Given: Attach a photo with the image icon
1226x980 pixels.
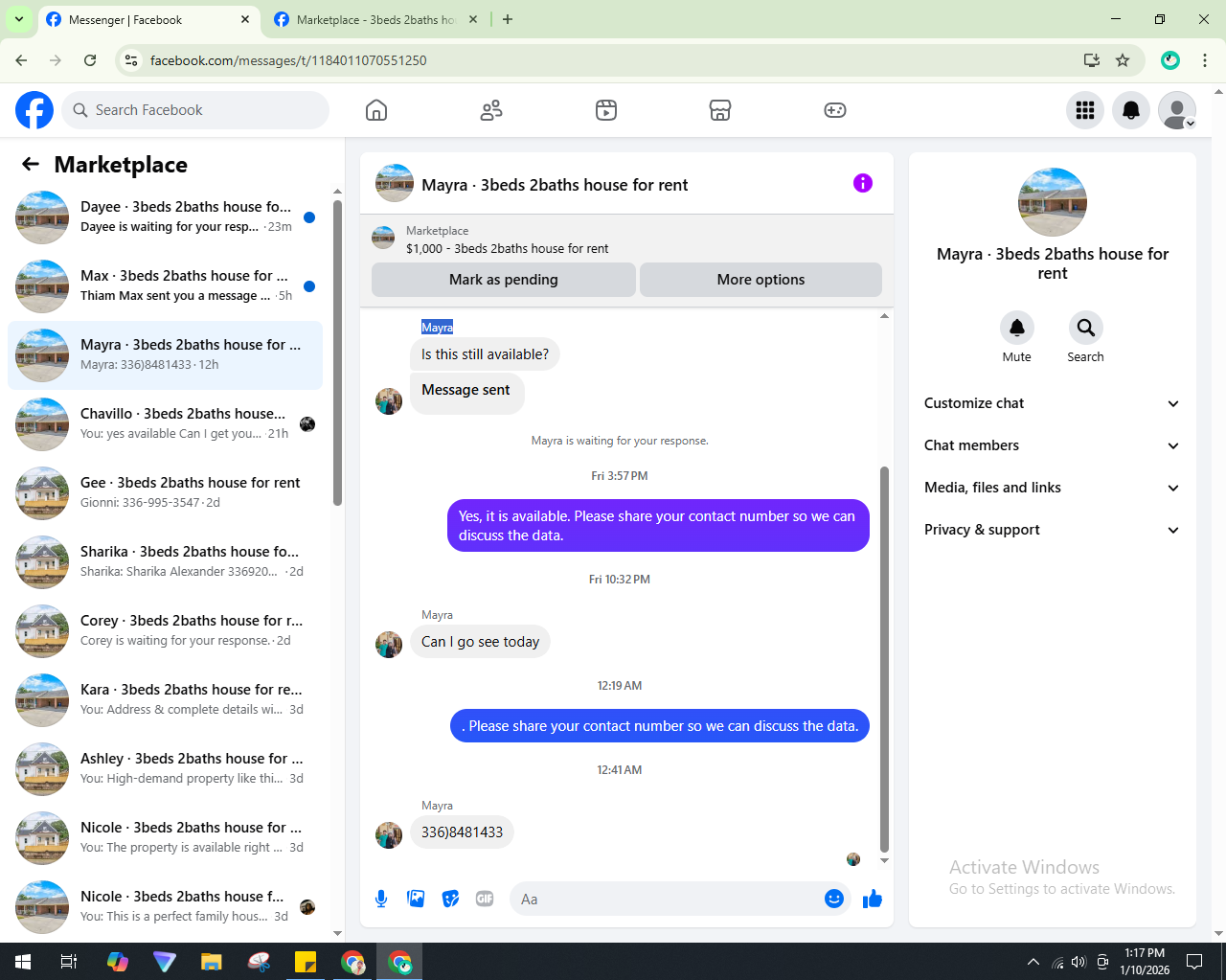Looking at the screenshot, I should (416, 899).
